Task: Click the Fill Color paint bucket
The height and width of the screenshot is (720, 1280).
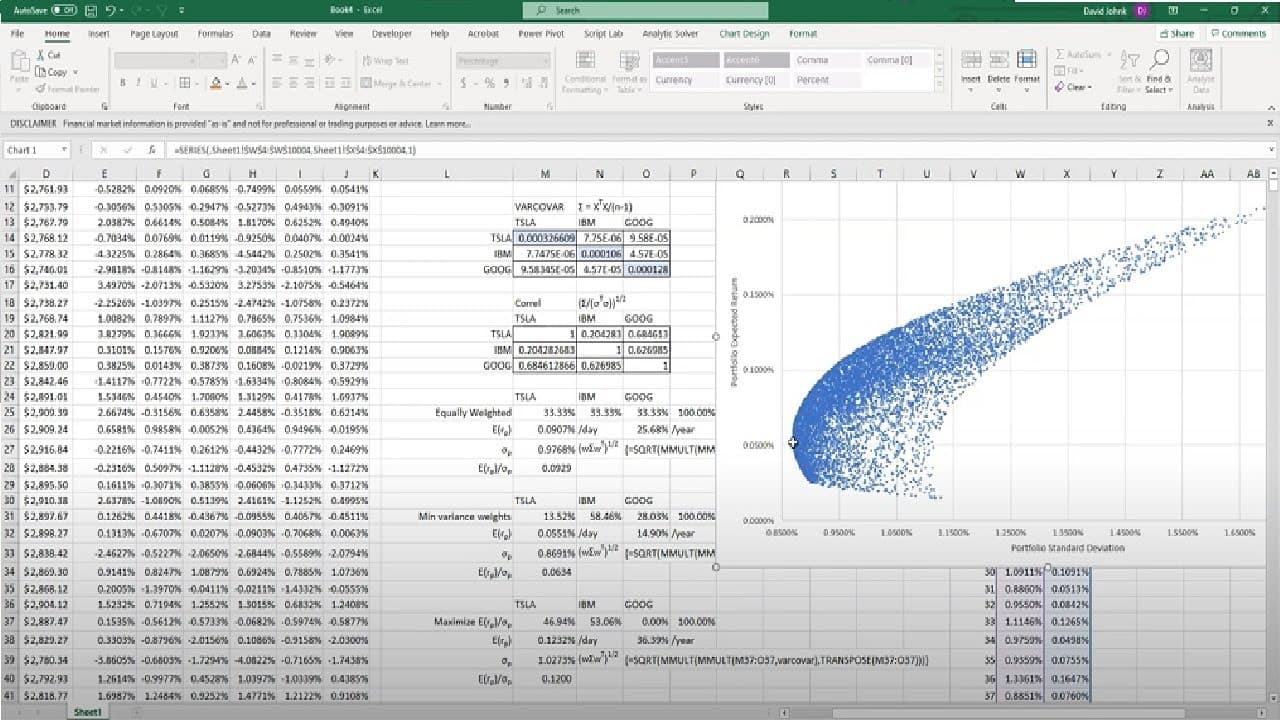Action: 215,84
